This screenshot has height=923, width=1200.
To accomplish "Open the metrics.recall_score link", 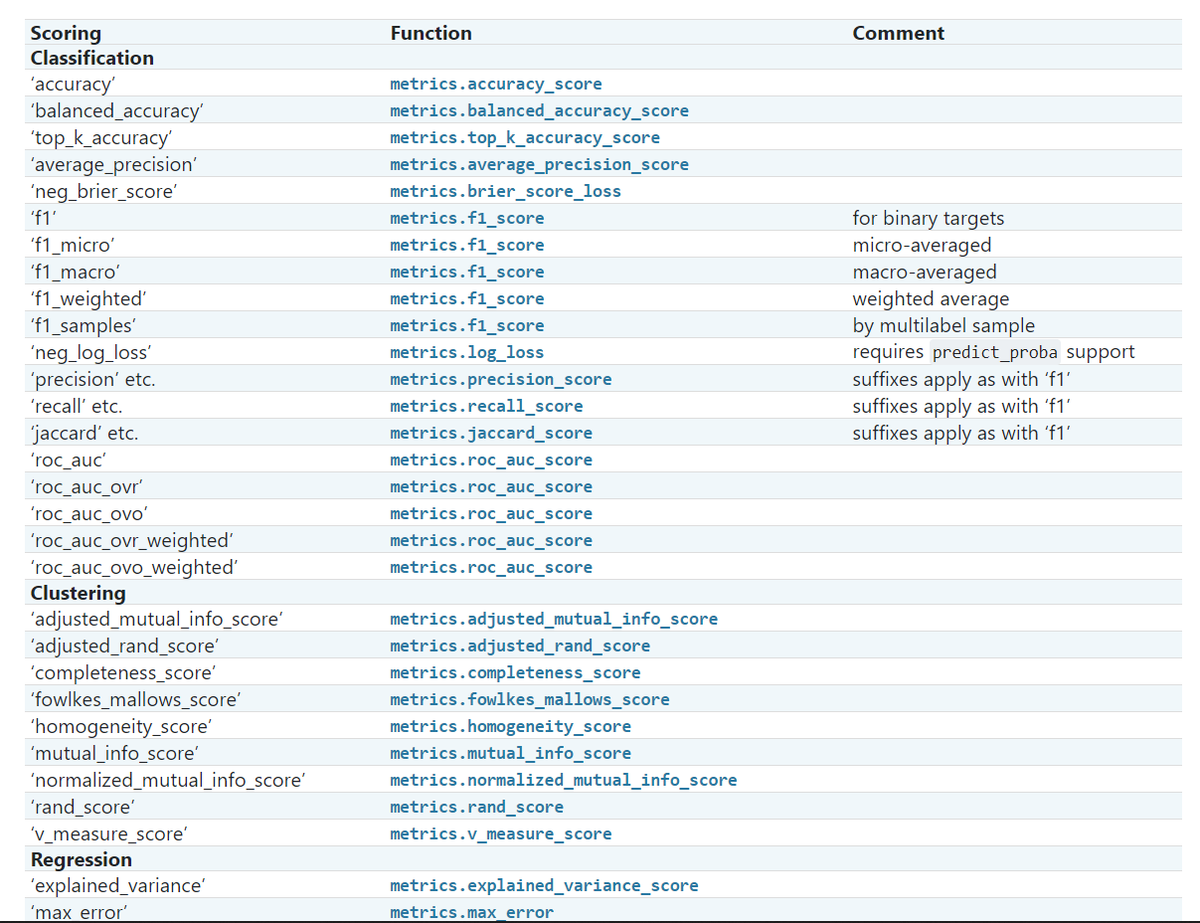I will coord(486,407).
